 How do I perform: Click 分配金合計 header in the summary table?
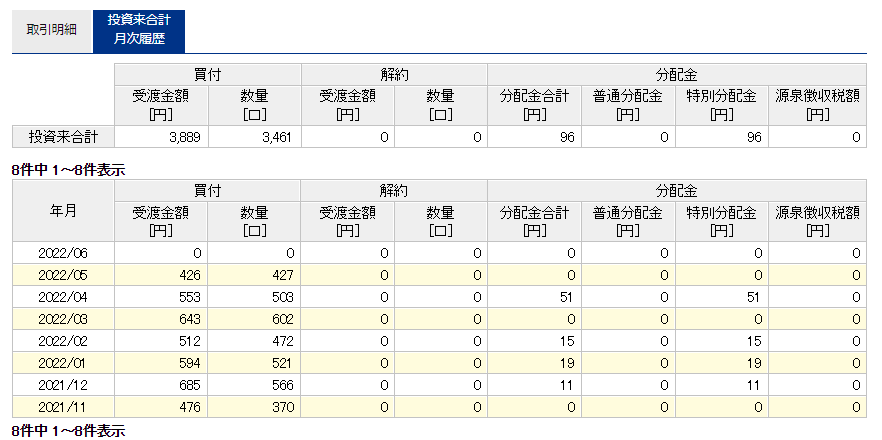[x=534, y=106]
